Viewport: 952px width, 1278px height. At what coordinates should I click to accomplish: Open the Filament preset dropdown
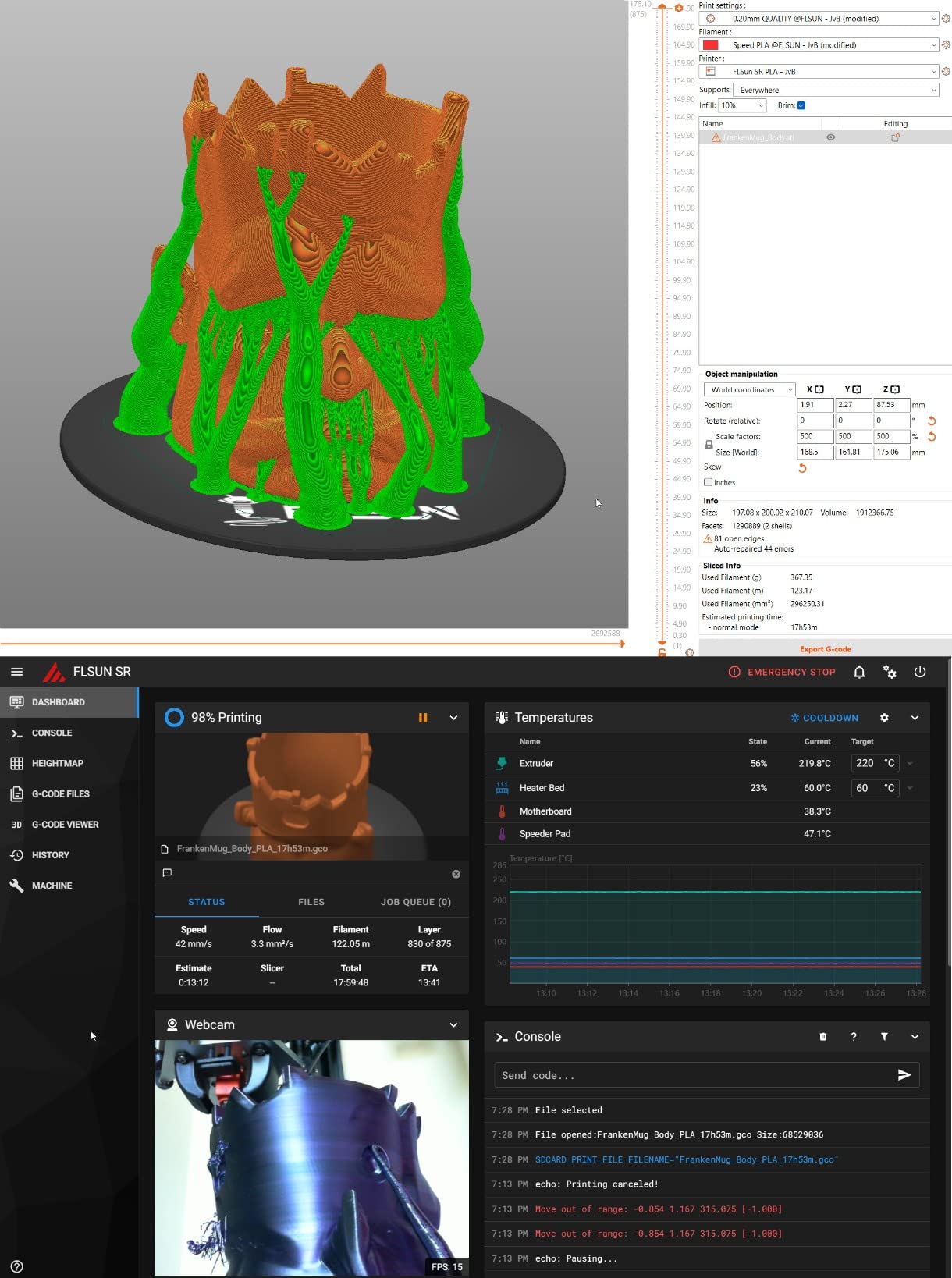(819, 44)
